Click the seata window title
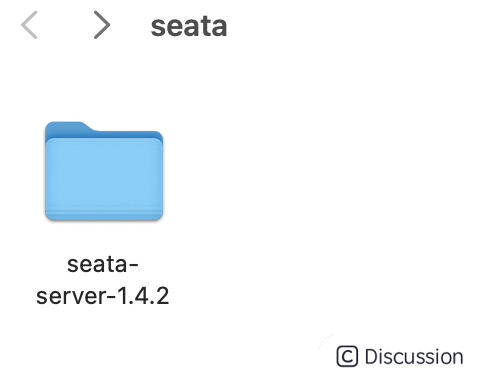 click(189, 26)
